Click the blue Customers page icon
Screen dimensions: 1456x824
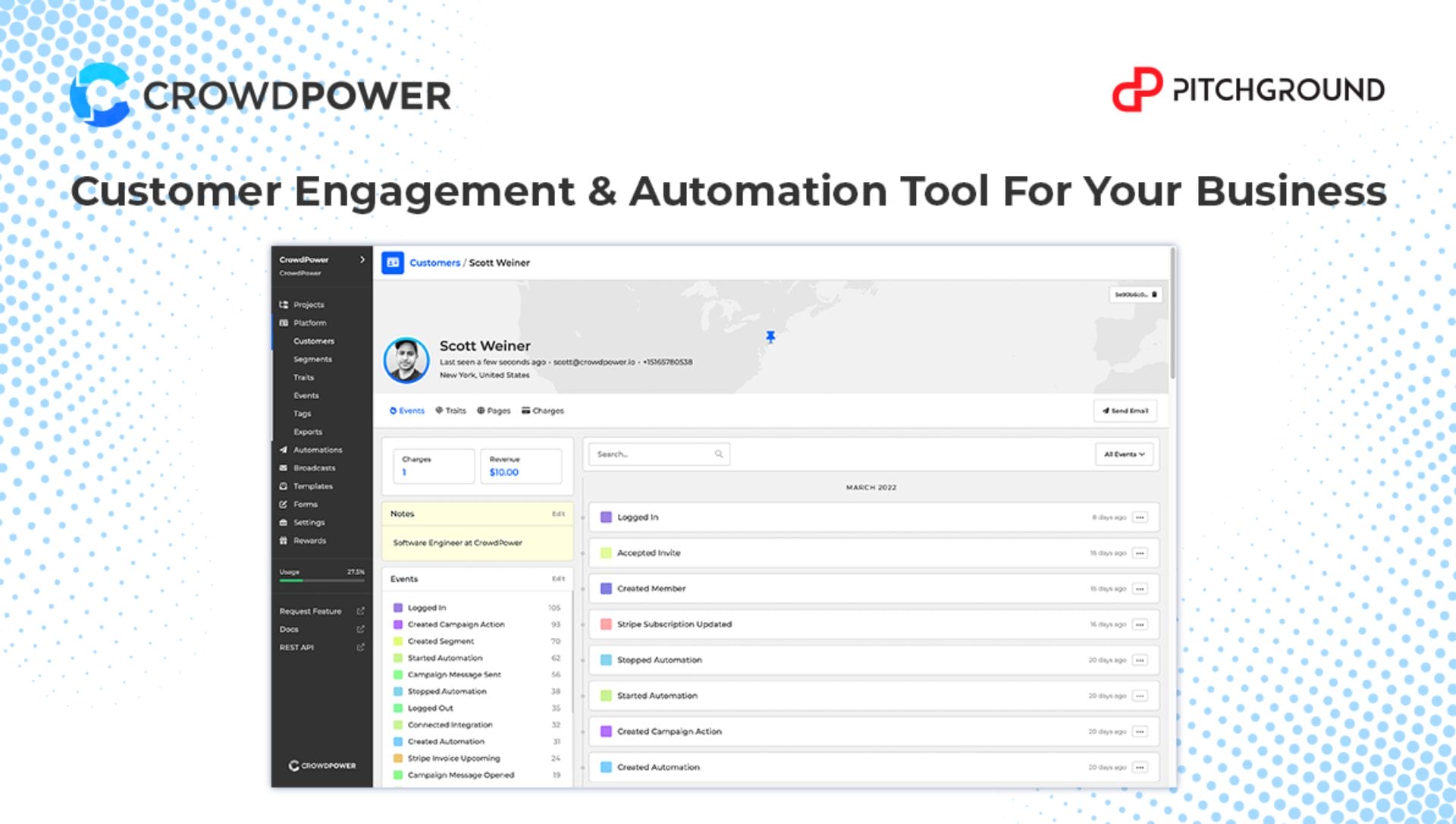[392, 263]
